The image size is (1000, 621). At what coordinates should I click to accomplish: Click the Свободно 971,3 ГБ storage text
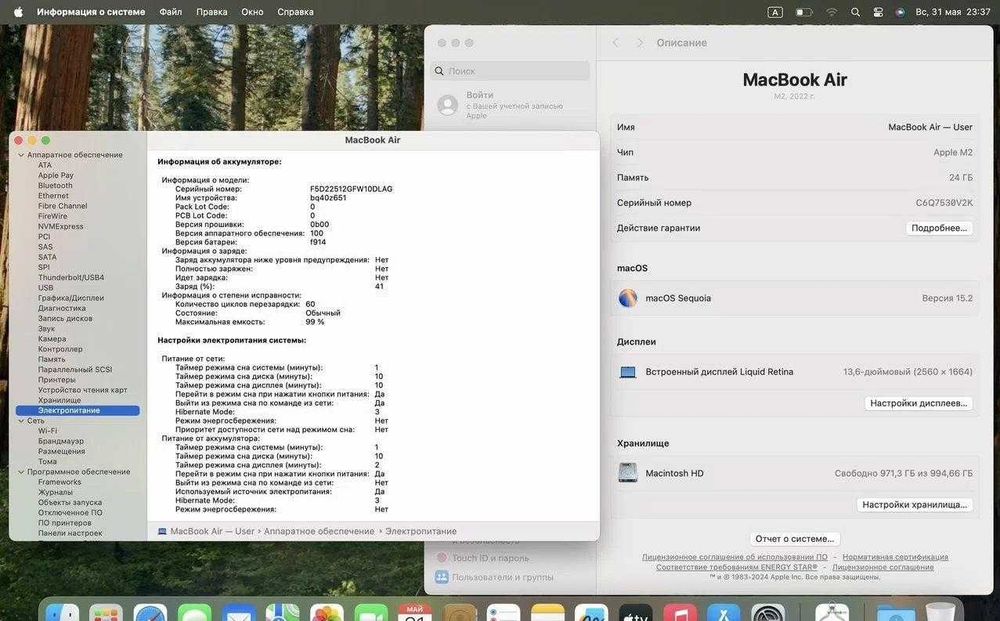pos(903,473)
